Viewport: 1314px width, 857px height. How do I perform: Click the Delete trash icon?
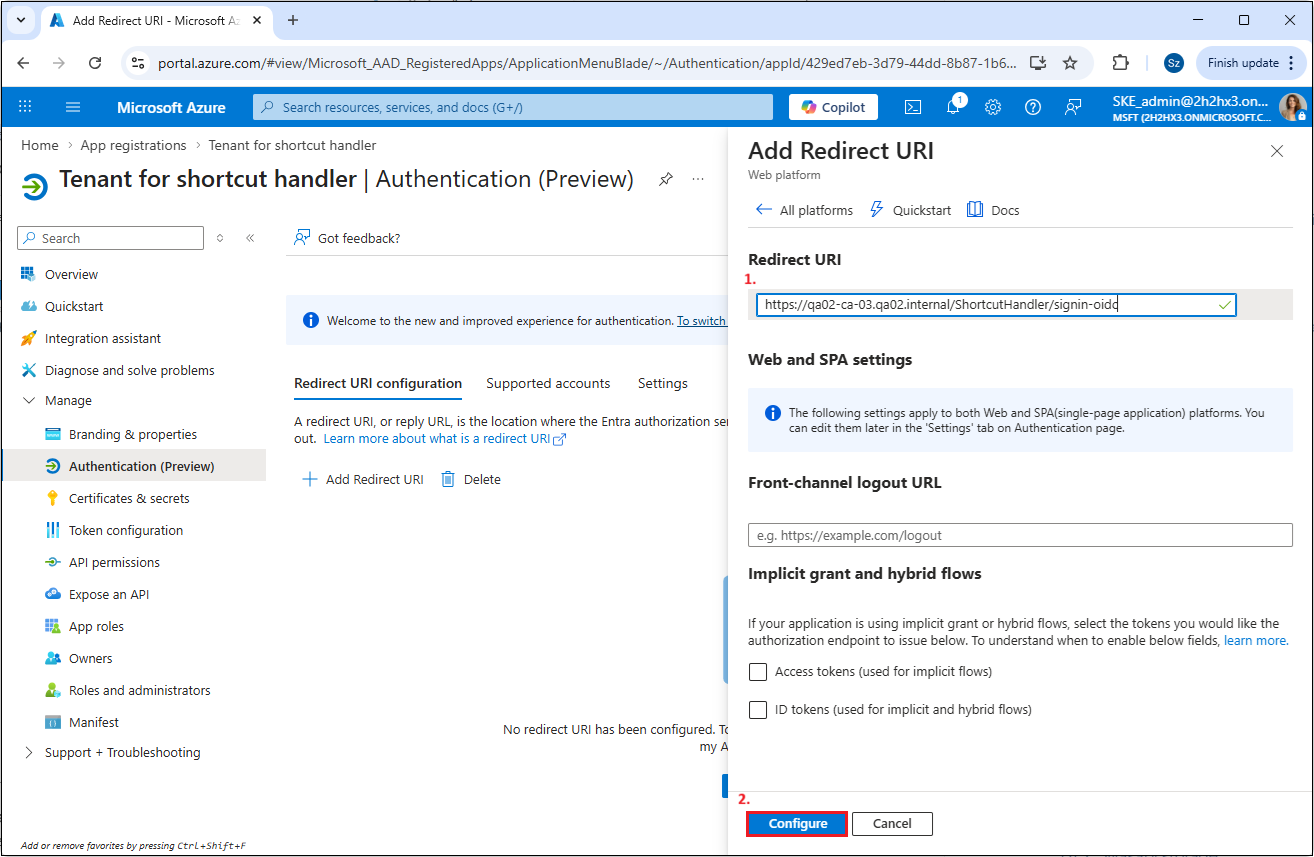pyautogui.click(x=449, y=479)
